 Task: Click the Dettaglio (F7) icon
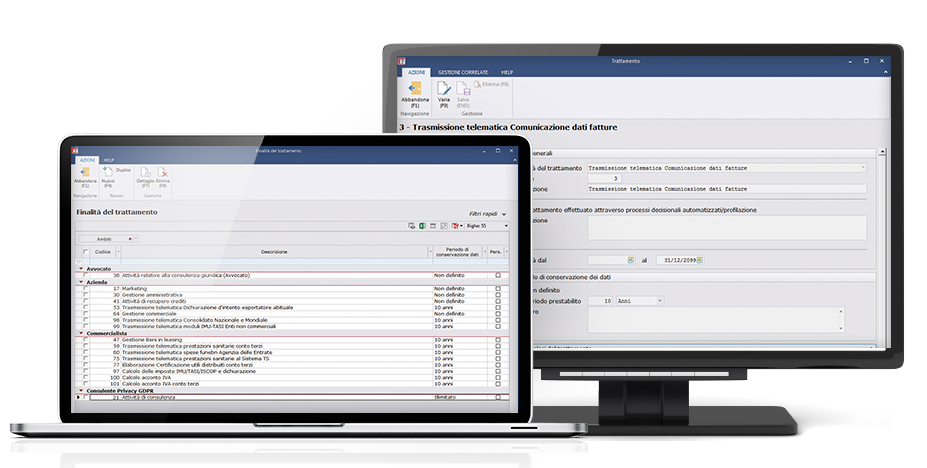pyautogui.click(x=144, y=176)
